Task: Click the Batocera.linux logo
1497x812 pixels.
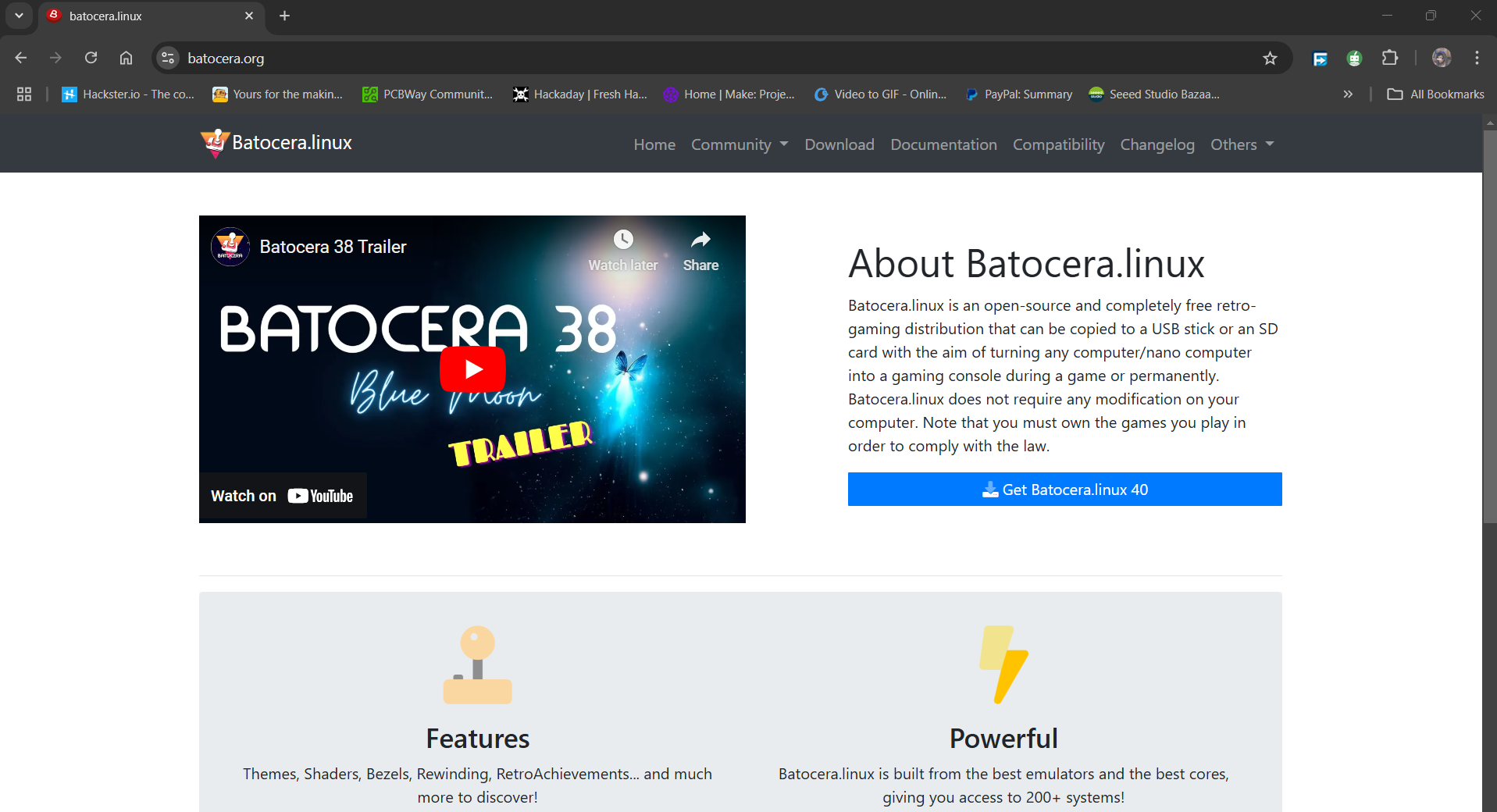Action: (x=275, y=143)
